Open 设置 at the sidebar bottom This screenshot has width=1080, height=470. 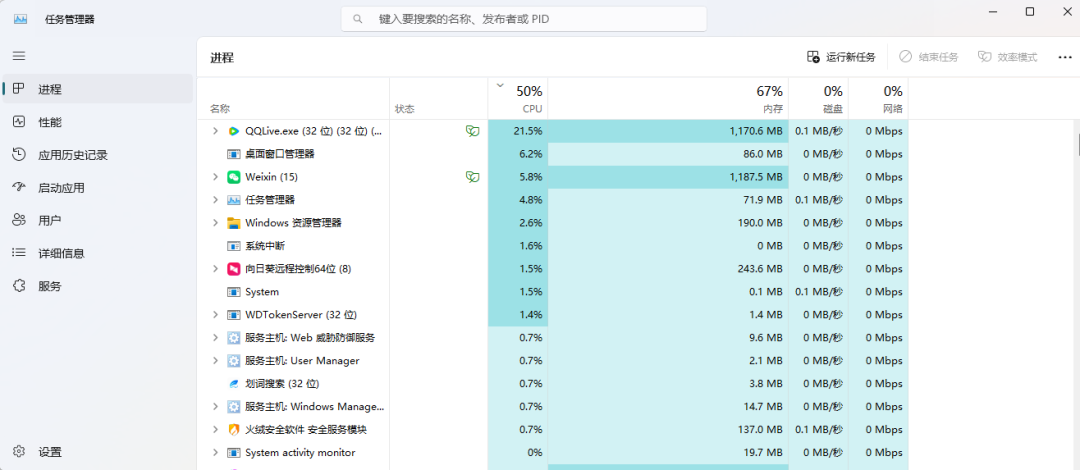[49, 452]
